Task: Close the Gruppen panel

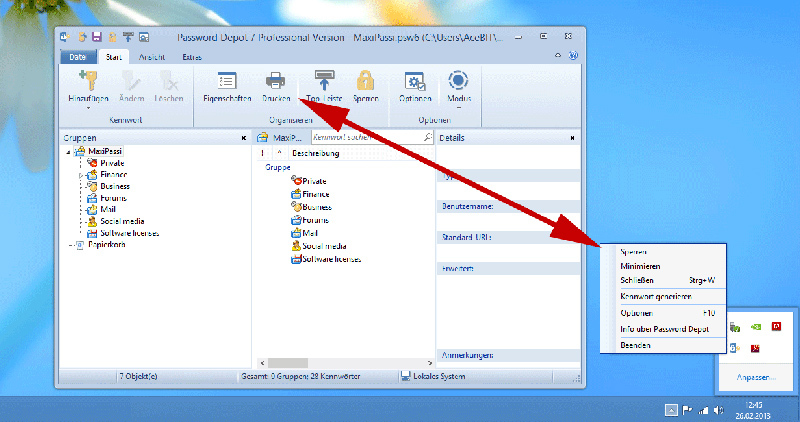Action: 243,138
